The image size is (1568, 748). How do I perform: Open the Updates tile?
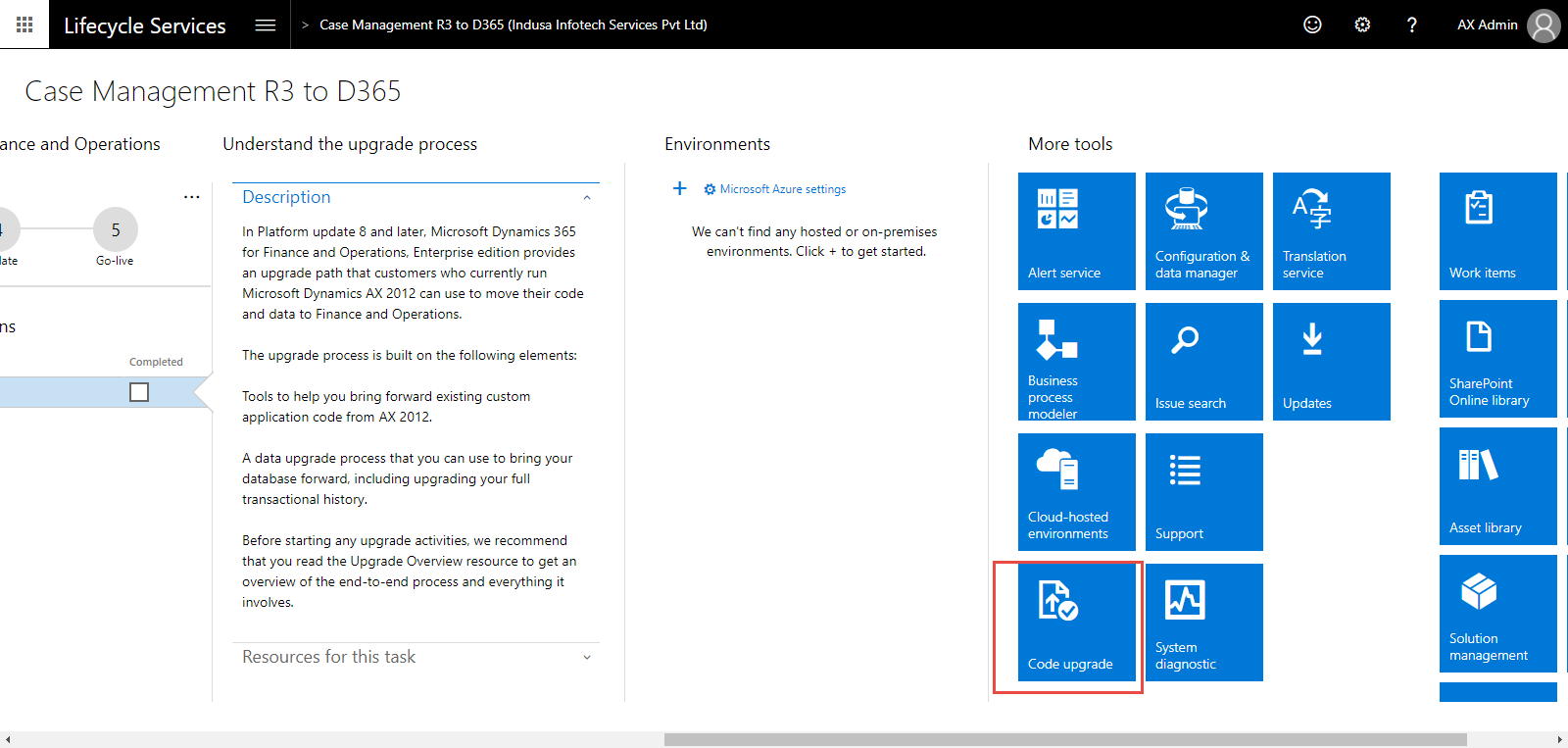click(x=1332, y=362)
